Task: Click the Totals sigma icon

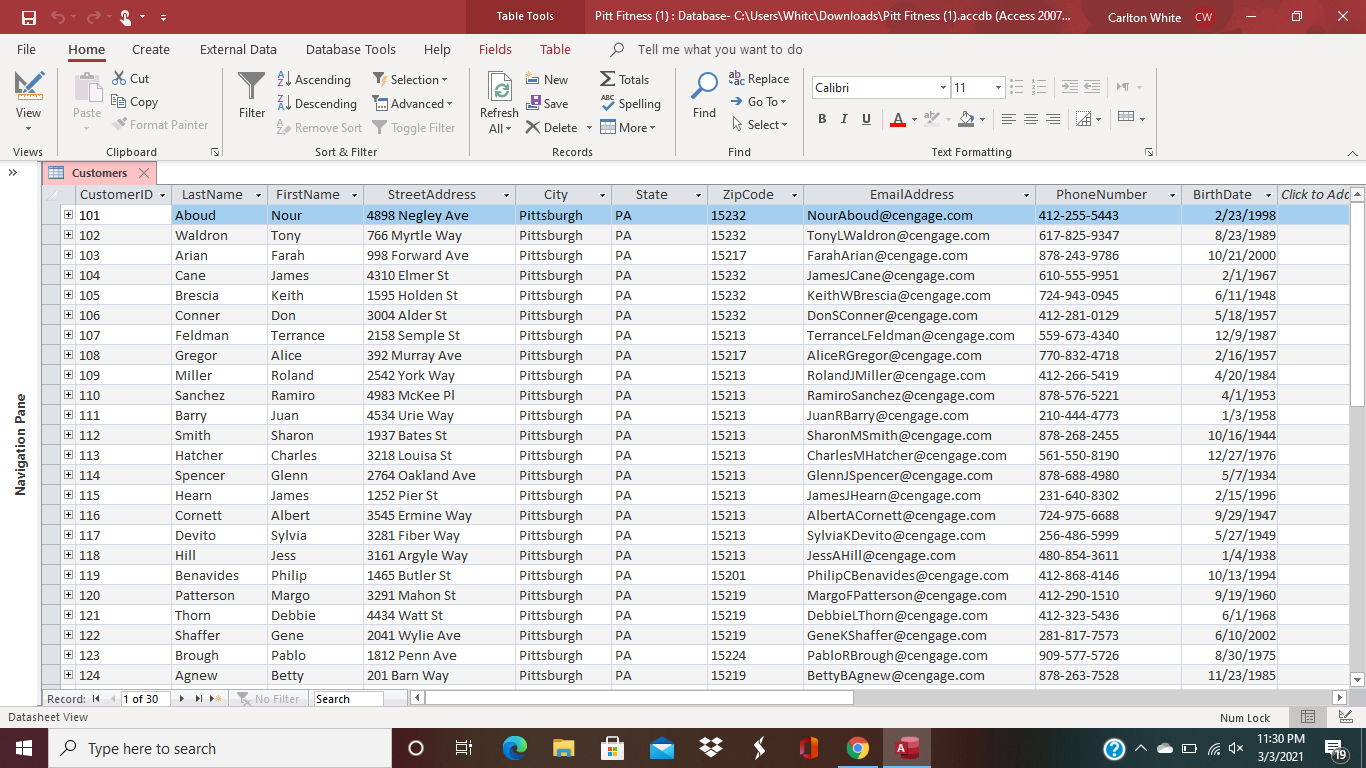Action: 608,79
